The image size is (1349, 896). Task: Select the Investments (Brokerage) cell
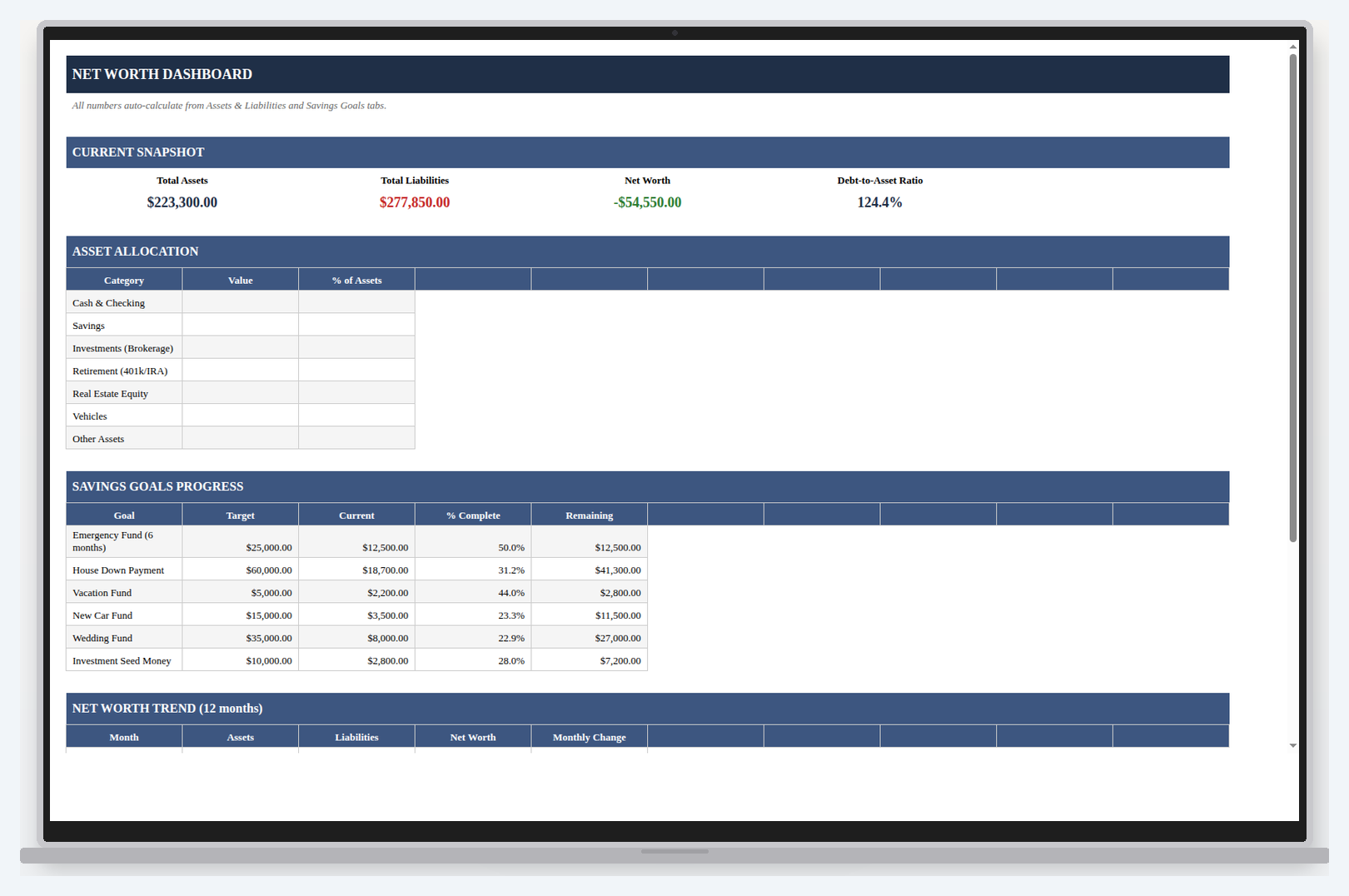pyautogui.click(x=124, y=348)
